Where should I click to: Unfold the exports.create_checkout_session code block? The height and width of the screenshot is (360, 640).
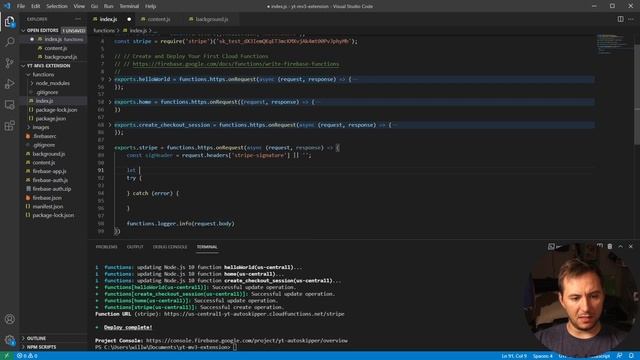click(110, 125)
